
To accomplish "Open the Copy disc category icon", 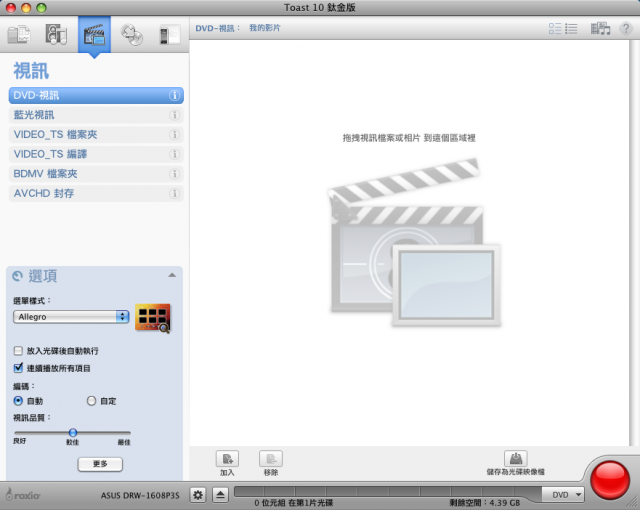I will (132, 34).
